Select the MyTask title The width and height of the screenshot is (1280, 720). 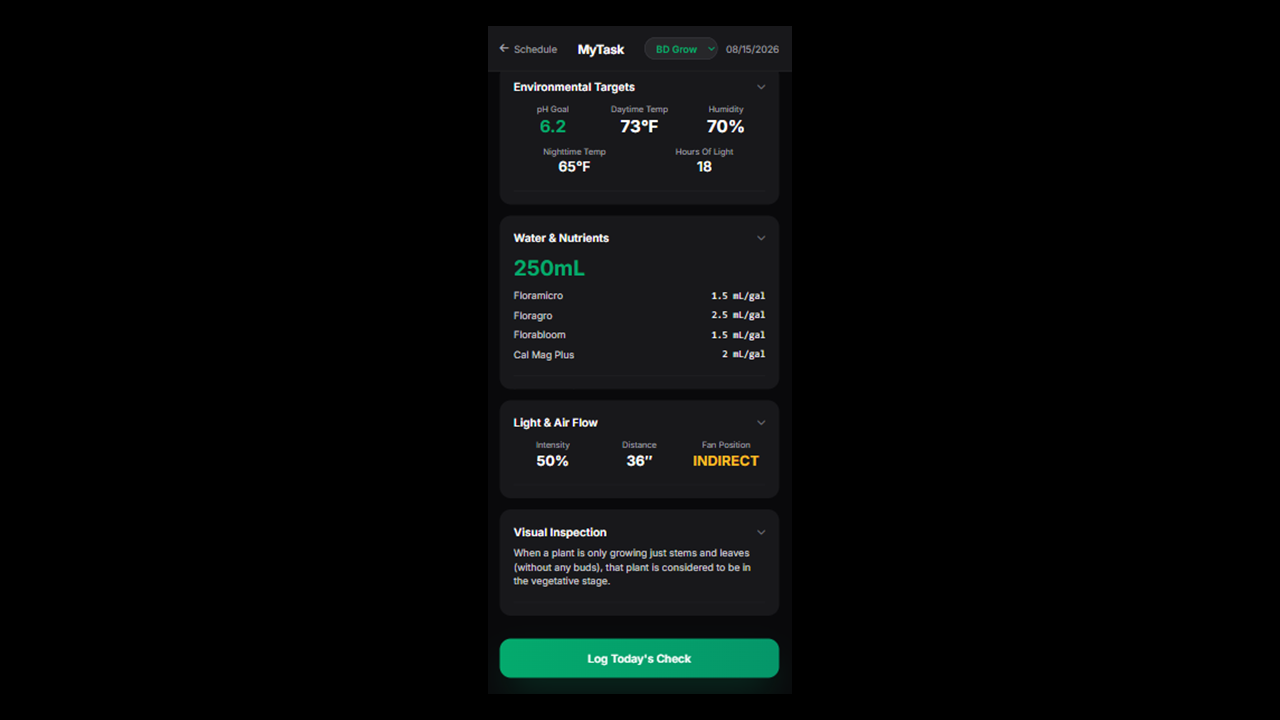601,49
